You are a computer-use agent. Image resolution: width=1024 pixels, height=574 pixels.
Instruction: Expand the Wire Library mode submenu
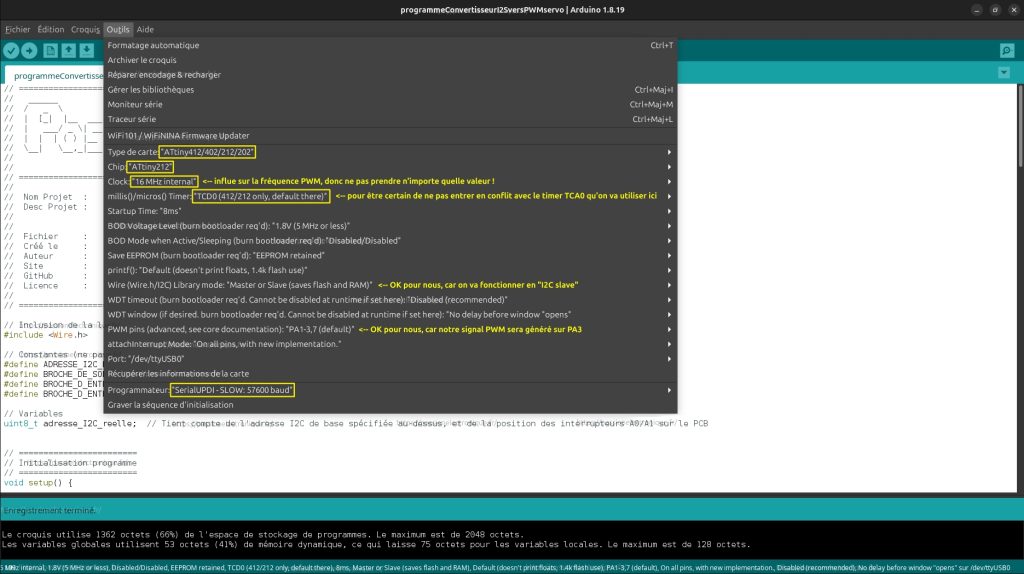point(390,285)
